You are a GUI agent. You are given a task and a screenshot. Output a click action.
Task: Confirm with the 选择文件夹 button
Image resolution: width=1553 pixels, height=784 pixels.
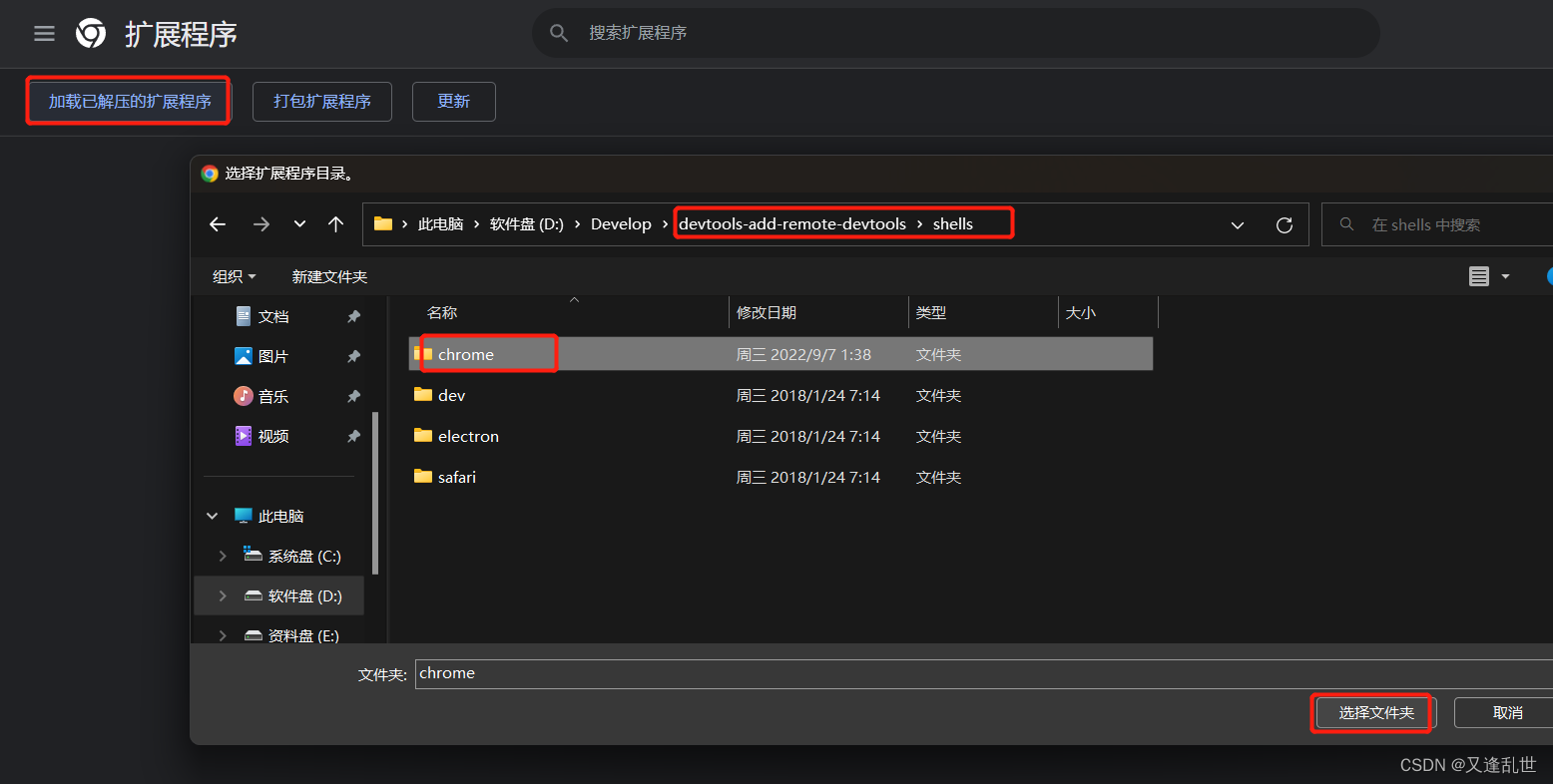click(x=1372, y=712)
